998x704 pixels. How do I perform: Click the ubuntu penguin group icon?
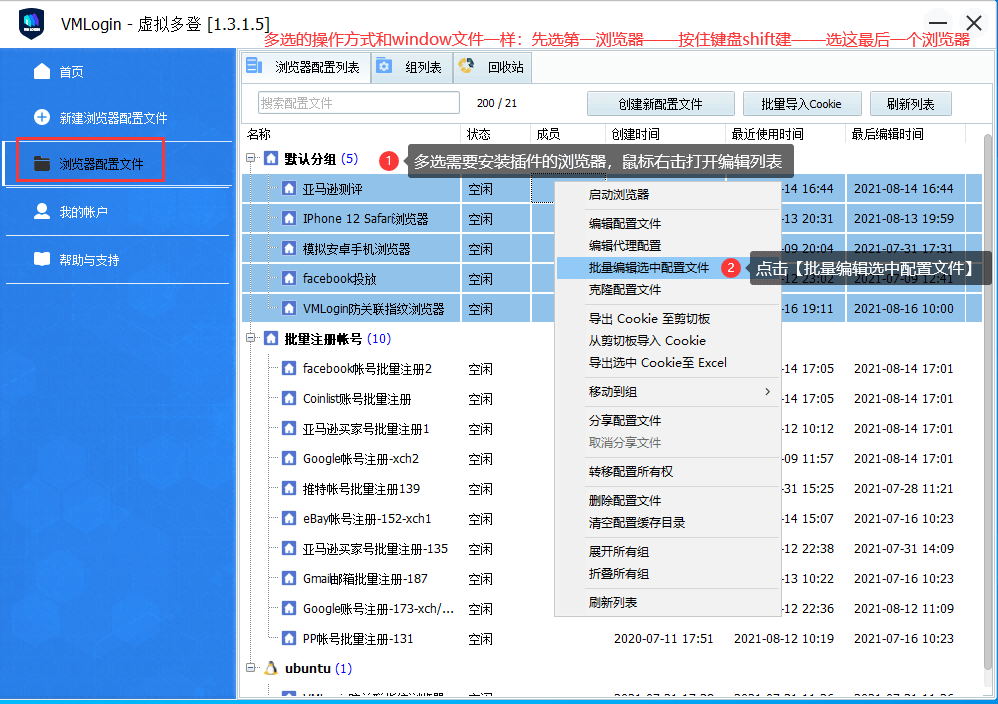click(x=271, y=668)
